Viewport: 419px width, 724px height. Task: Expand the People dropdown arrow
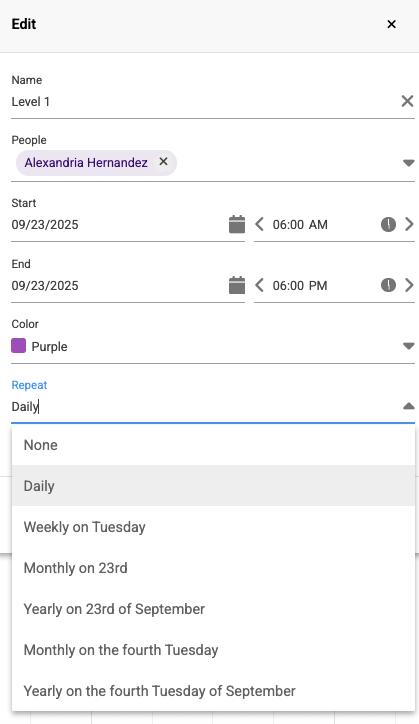[x=408, y=163]
